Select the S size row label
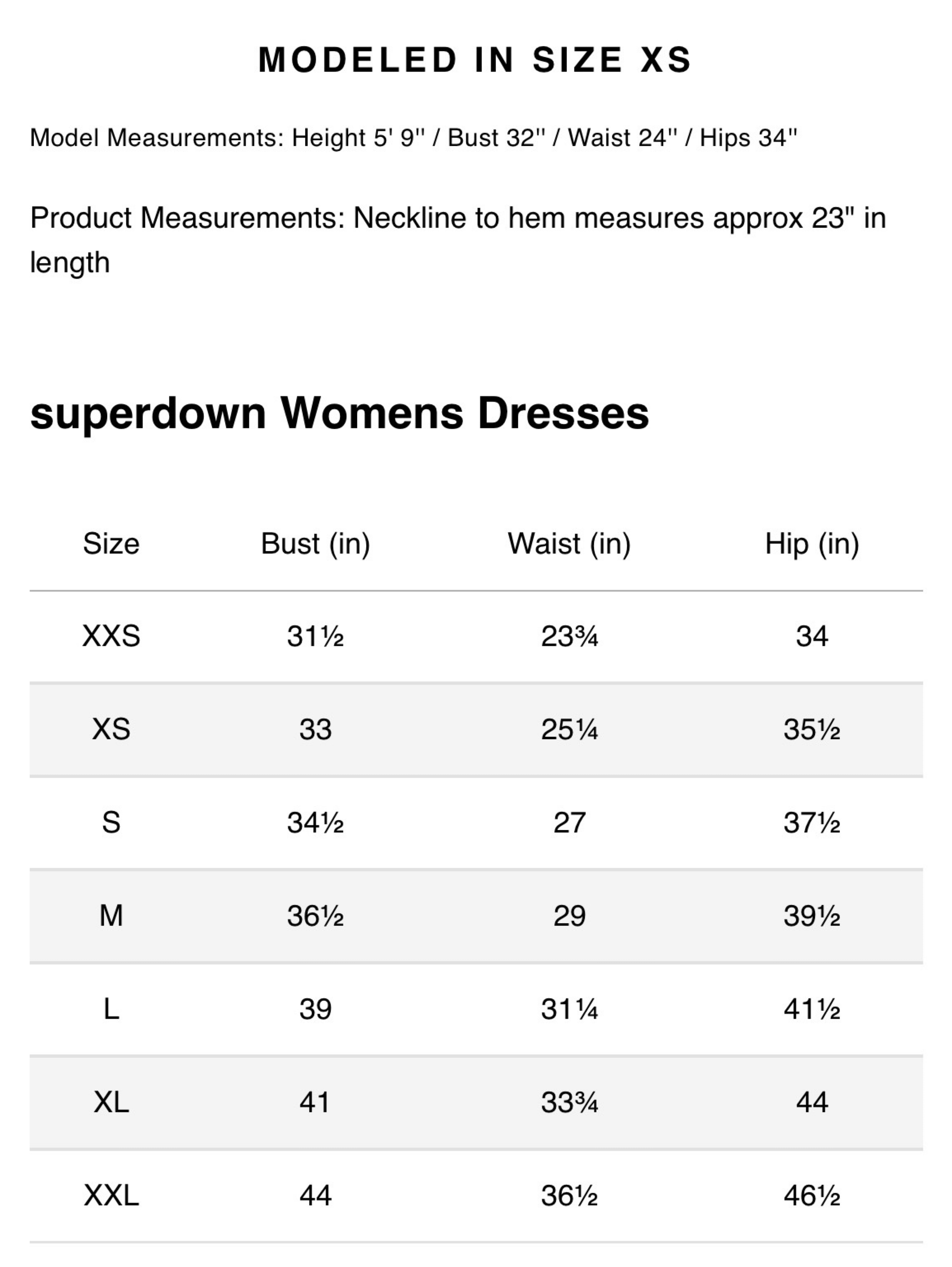Screen dimensions: 952x1267 tap(111, 823)
